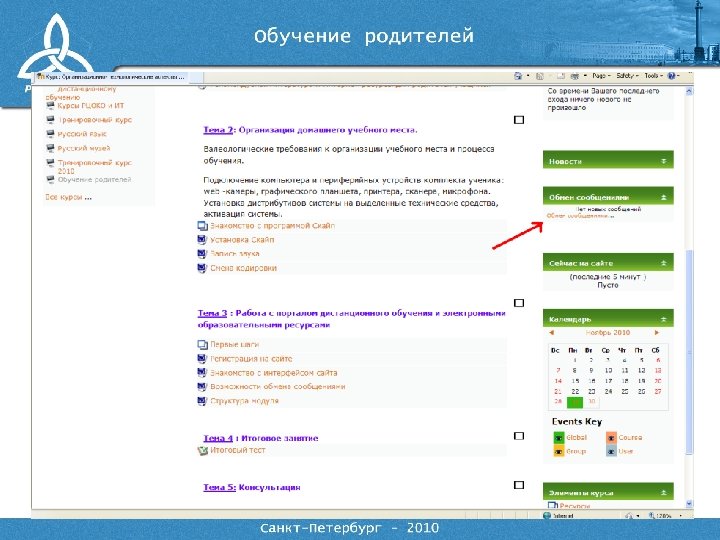Open 'Ноябрь 2010' month link in calendar
Screen dimensions: 720x540
pos(608,332)
